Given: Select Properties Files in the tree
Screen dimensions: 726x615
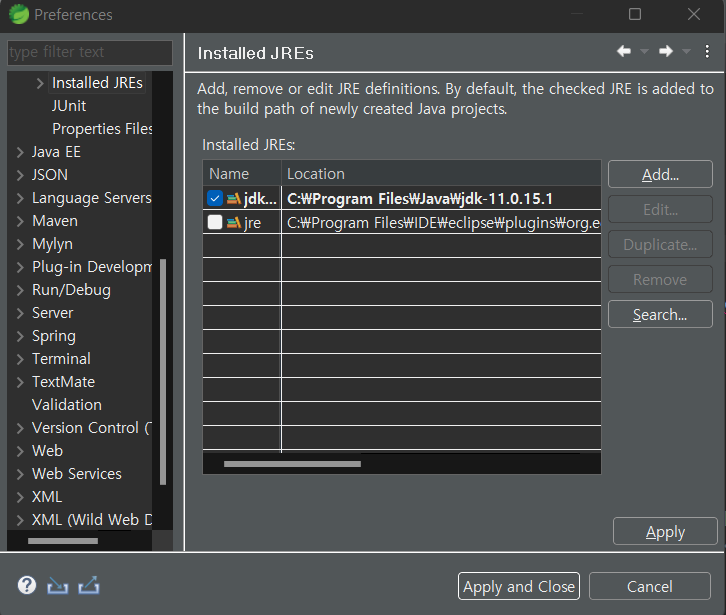Looking at the screenshot, I should 102,129.
